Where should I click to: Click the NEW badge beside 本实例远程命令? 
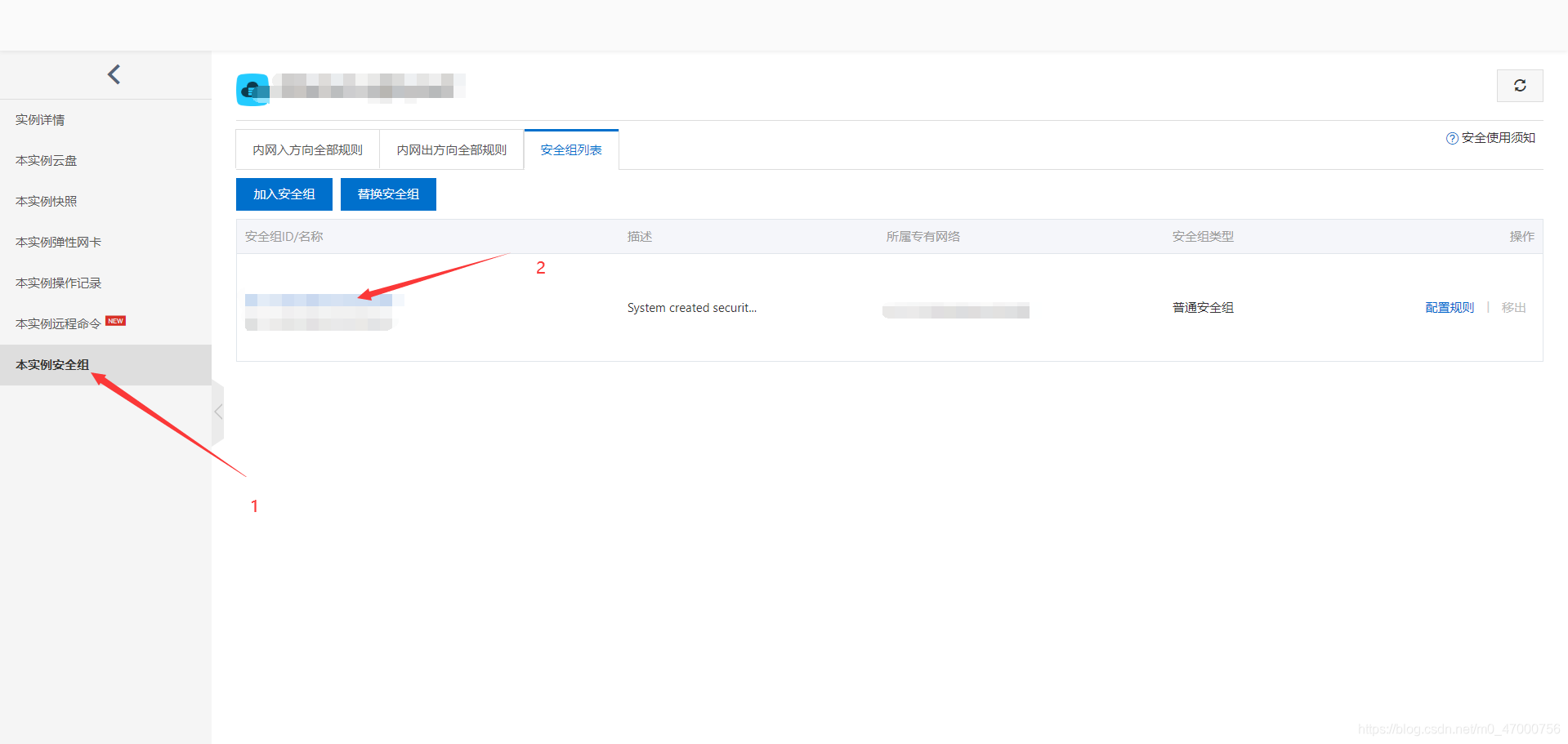pos(116,321)
